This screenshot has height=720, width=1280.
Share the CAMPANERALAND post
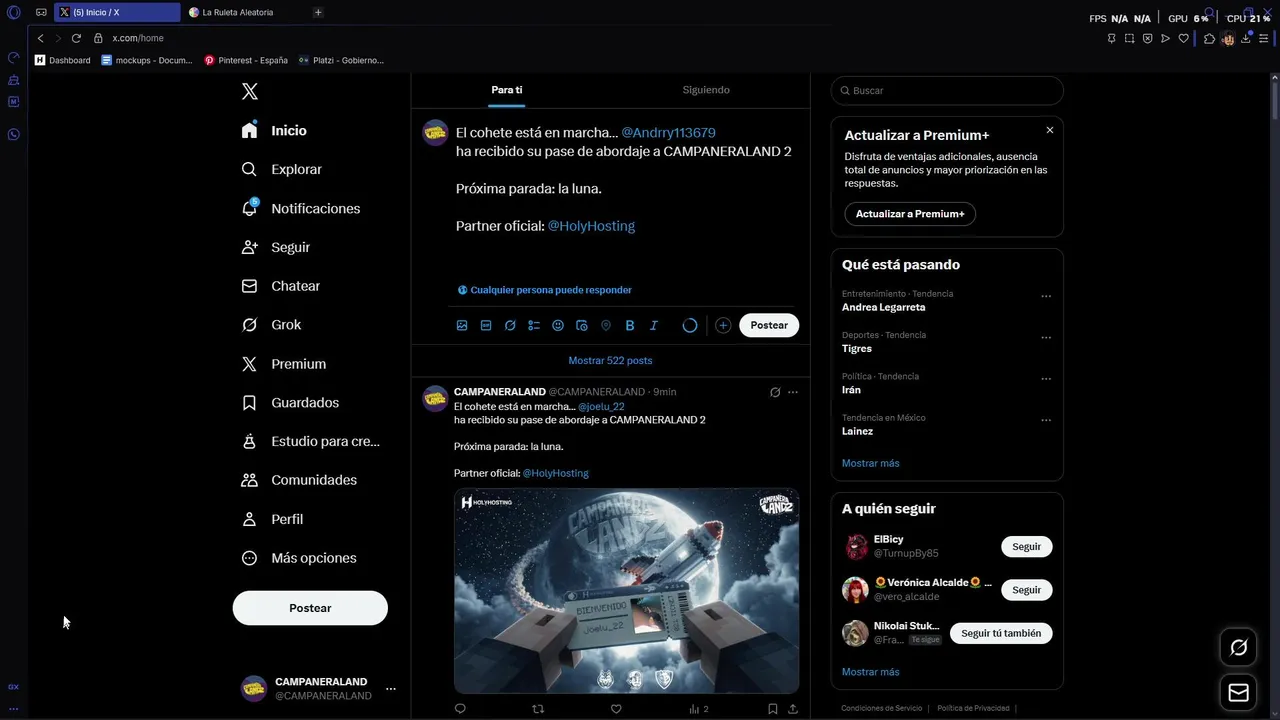pos(793,709)
